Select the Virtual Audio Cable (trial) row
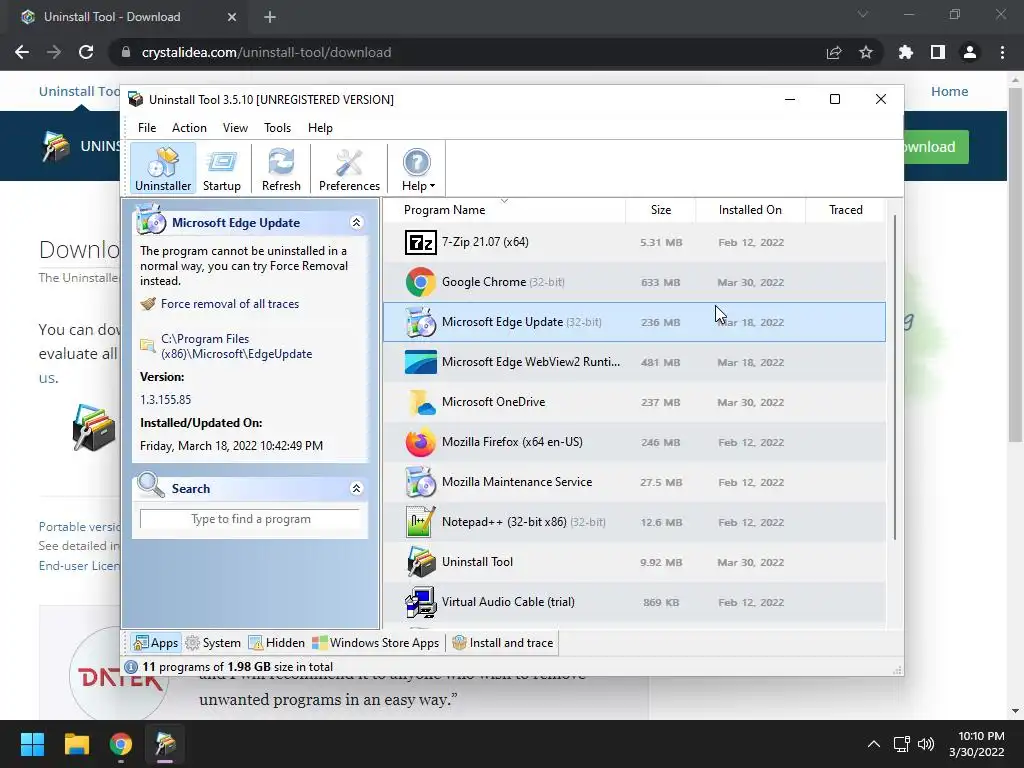Image resolution: width=1024 pixels, height=768 pixels. [x=634, y=602]
